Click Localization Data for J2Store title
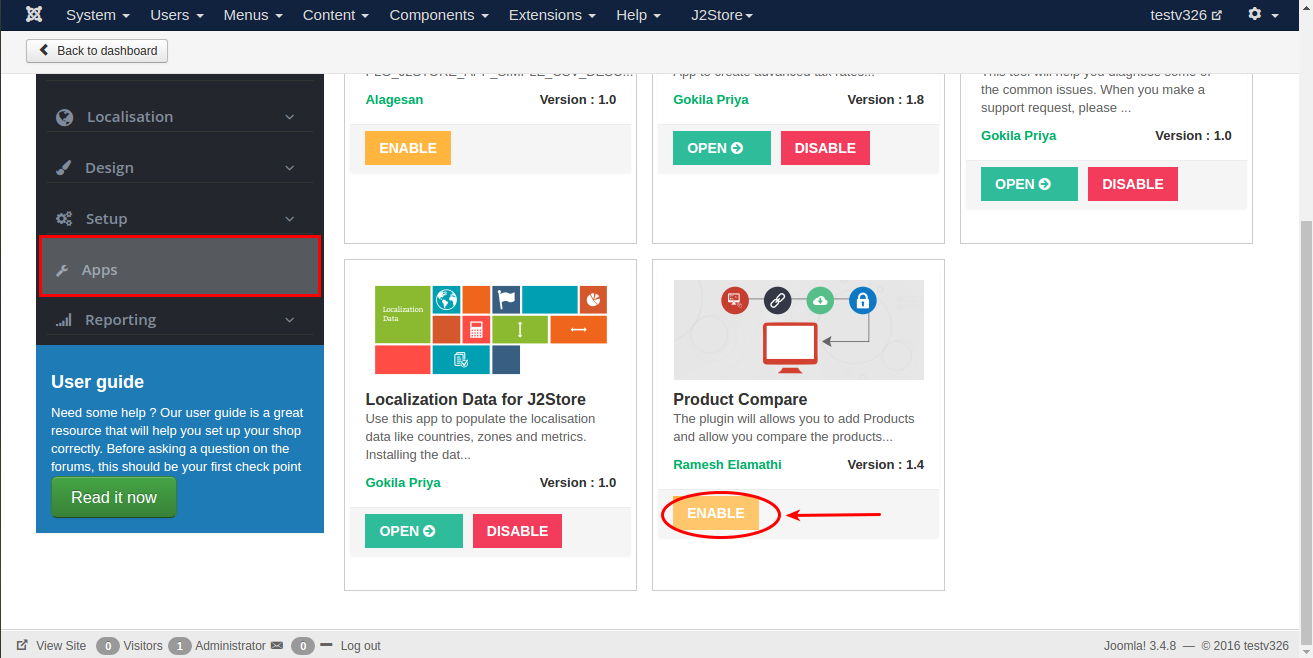Screen dimensions: 1313x658 tap(476, 399)
